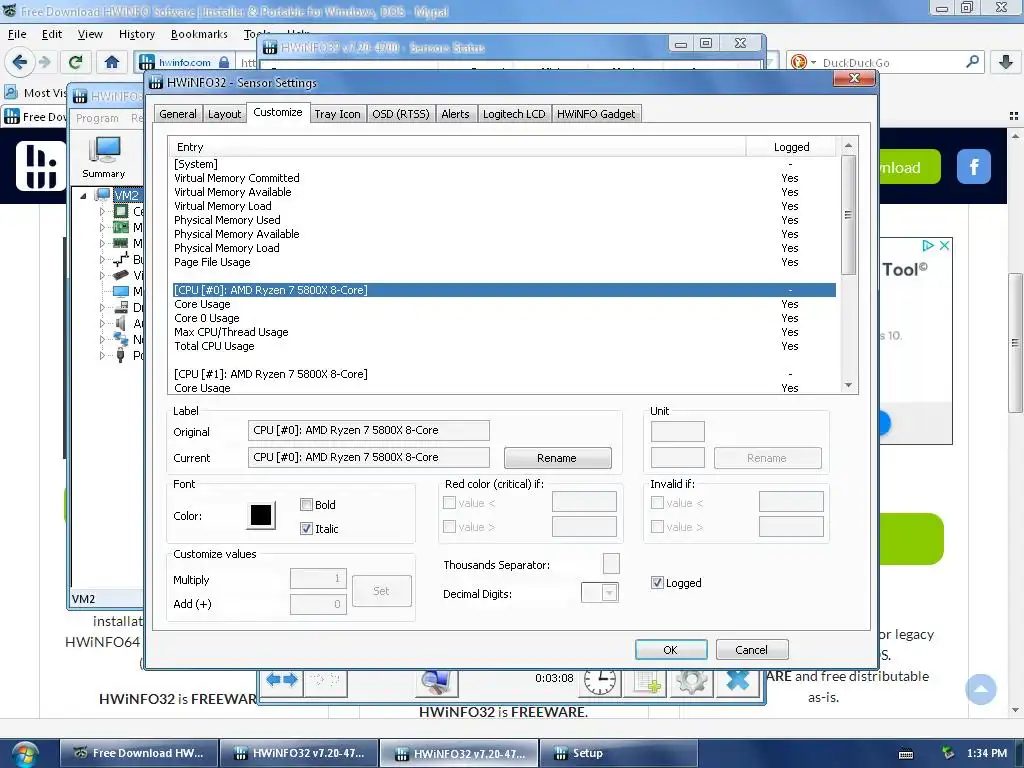Click the browser Forward arrow icon
Viewport: 1024px width, 768px height.
[44, 62]
